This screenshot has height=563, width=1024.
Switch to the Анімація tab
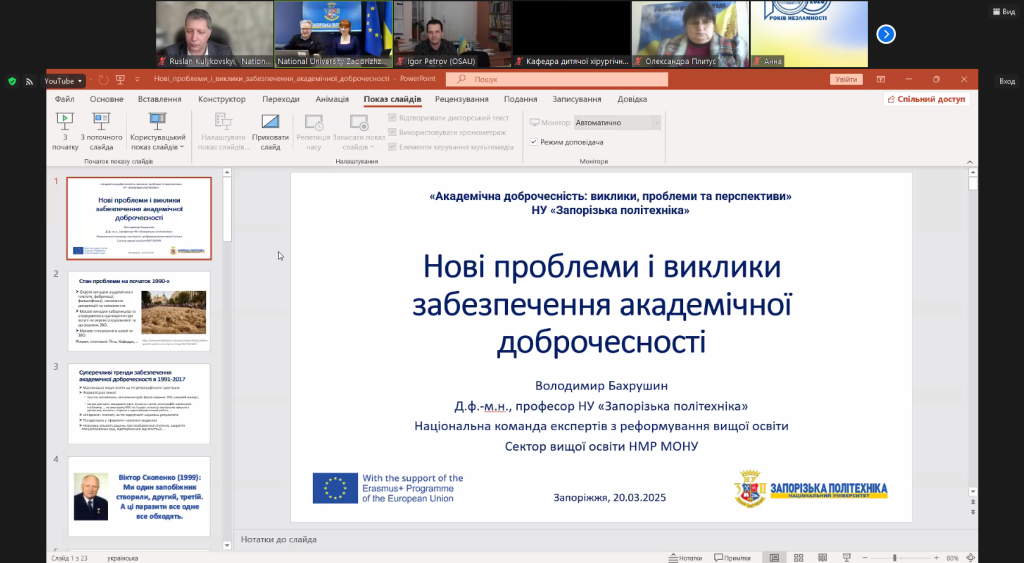tap(332, 99)
